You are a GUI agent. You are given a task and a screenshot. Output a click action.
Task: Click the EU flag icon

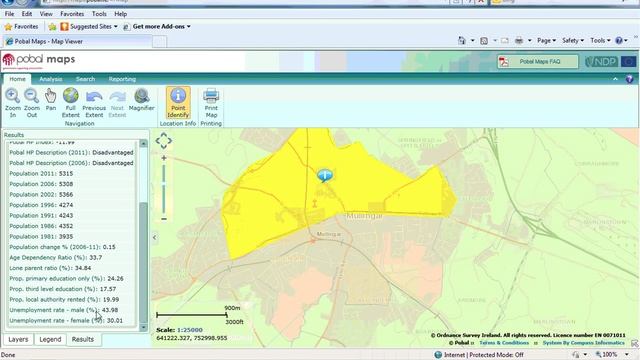tap(629, 62)
